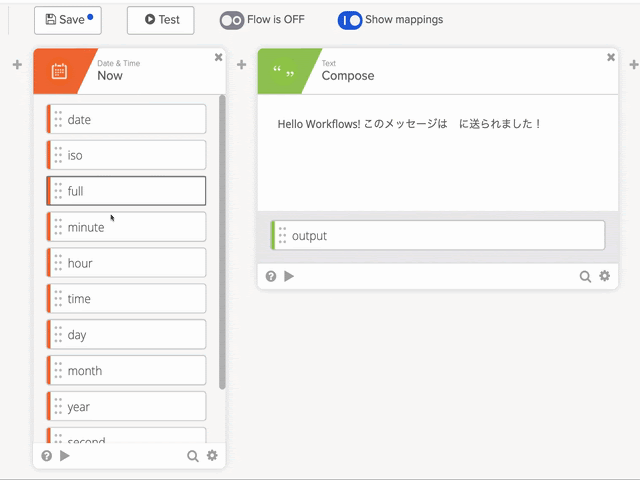Add a card between Now and Compose
640x480 pixels.
pyautogui.click(x=241, y=65)
